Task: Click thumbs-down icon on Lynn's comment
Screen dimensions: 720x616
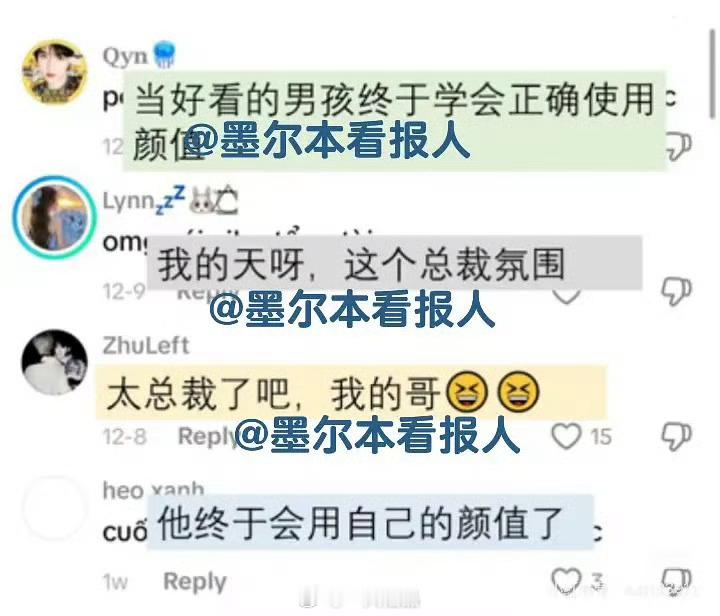Action: coord(676,291)
